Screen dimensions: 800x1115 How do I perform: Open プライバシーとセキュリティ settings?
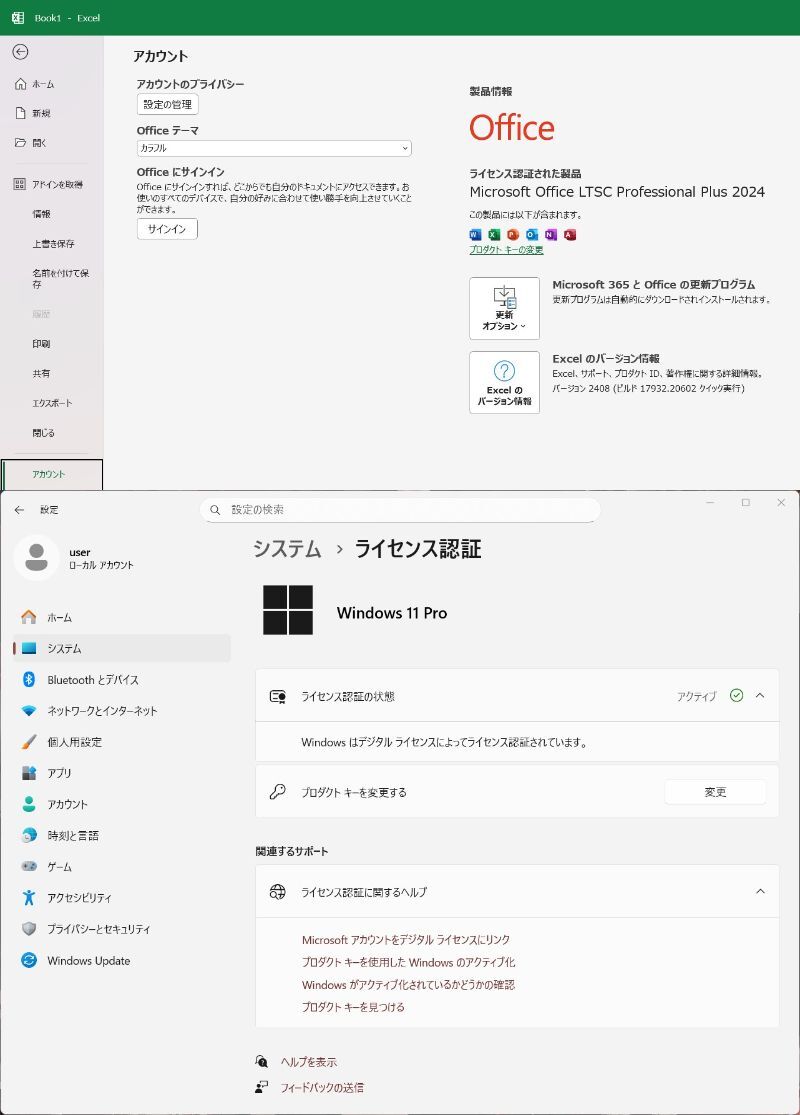click(122, 929)
